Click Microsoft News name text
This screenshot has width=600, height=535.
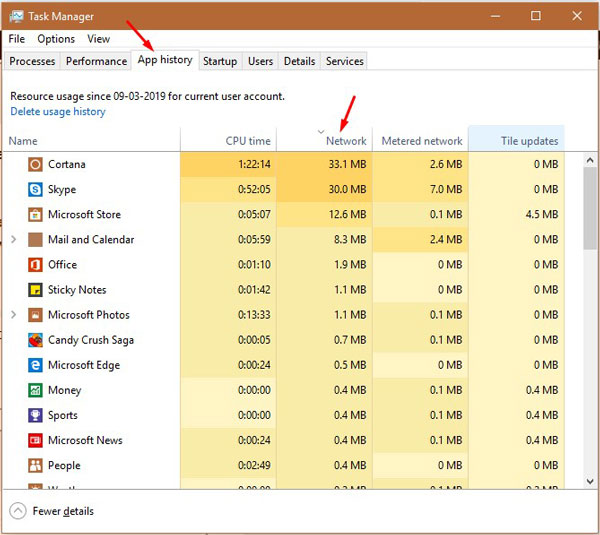click(85, 440)
